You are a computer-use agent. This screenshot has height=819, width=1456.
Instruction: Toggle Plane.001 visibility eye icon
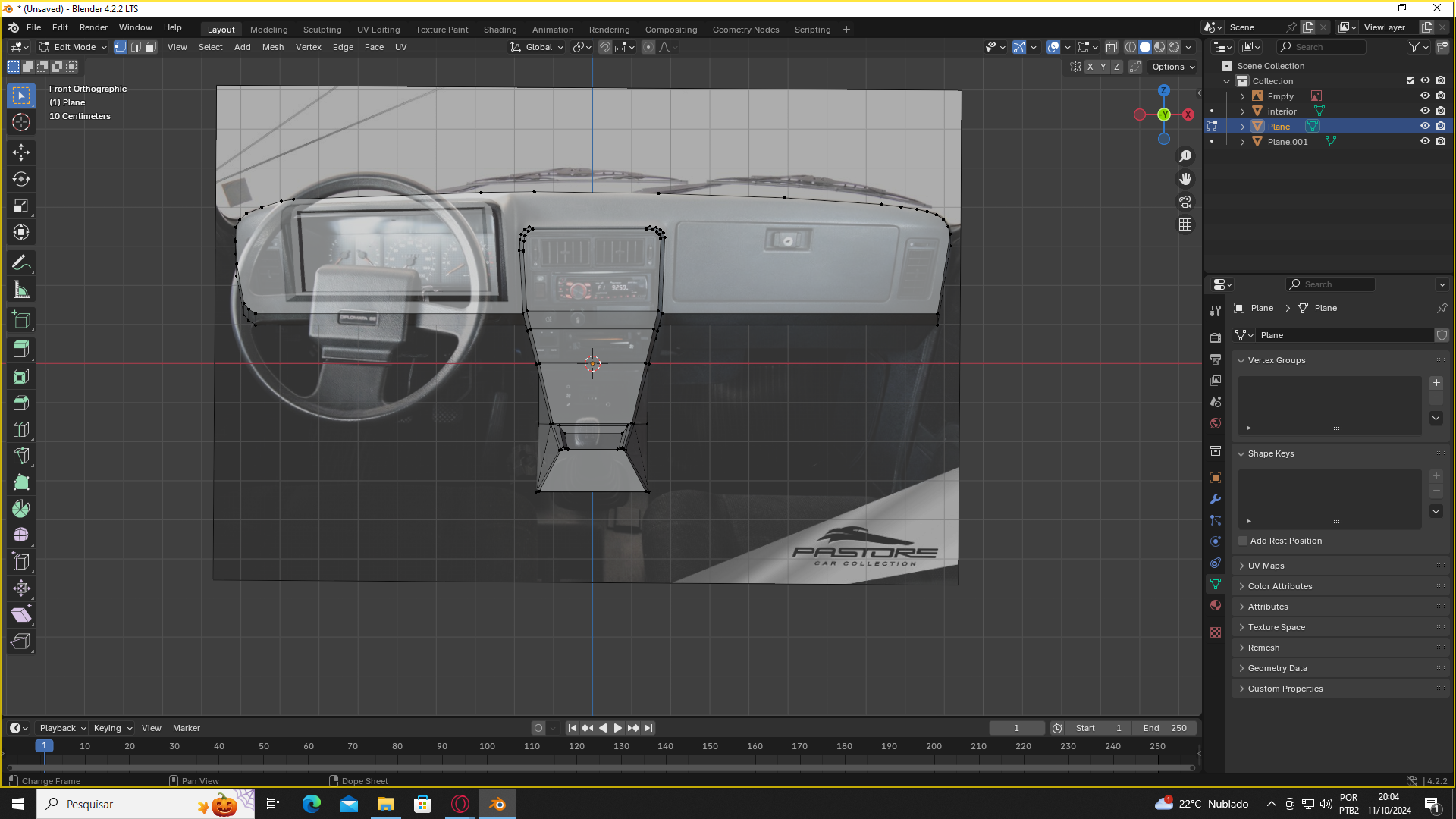tap(1425, 142)
